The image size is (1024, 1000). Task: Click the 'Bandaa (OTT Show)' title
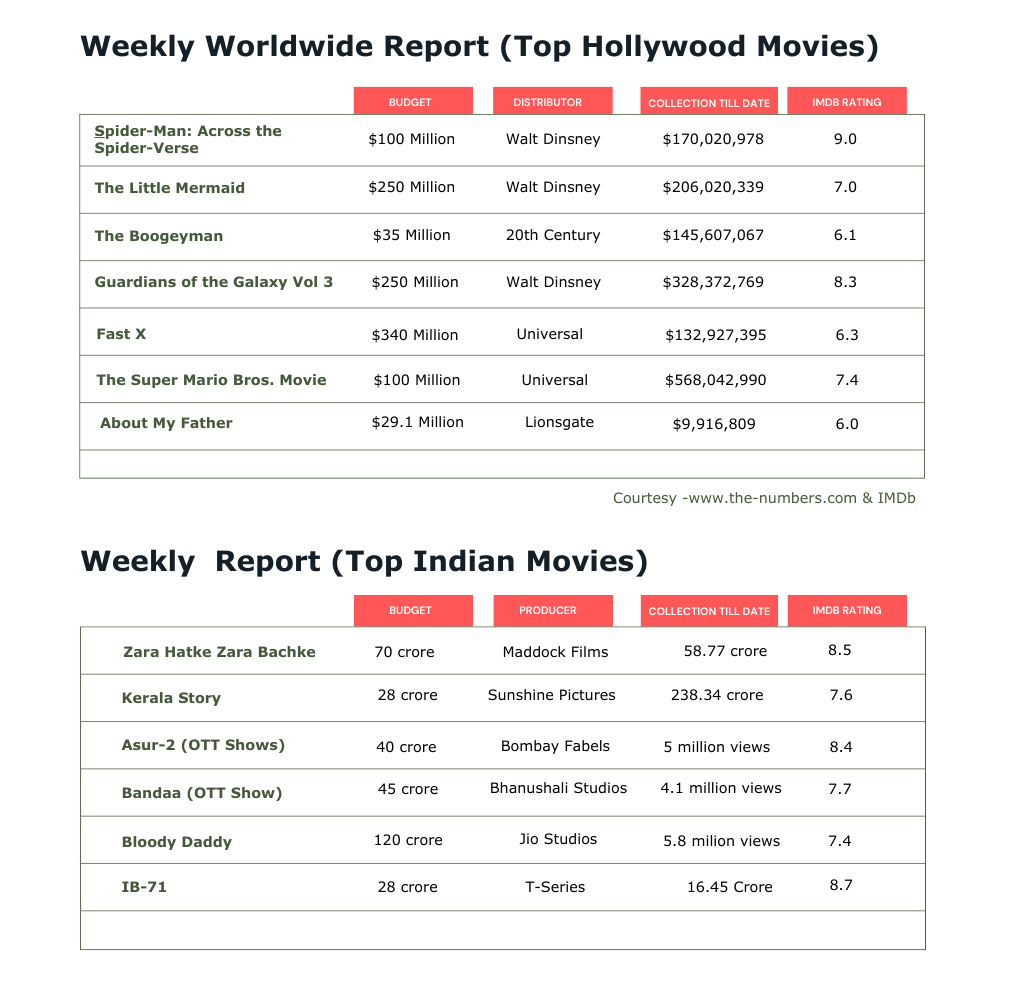202,793
